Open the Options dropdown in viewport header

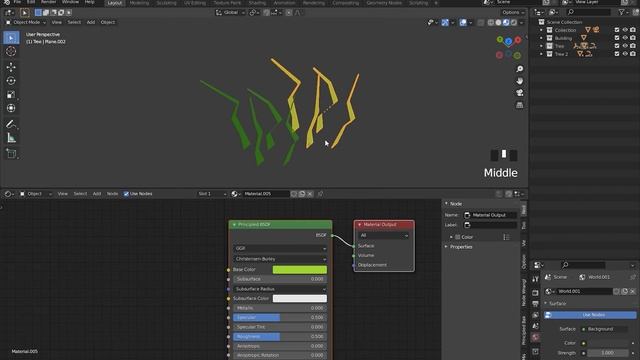[513, 13]
